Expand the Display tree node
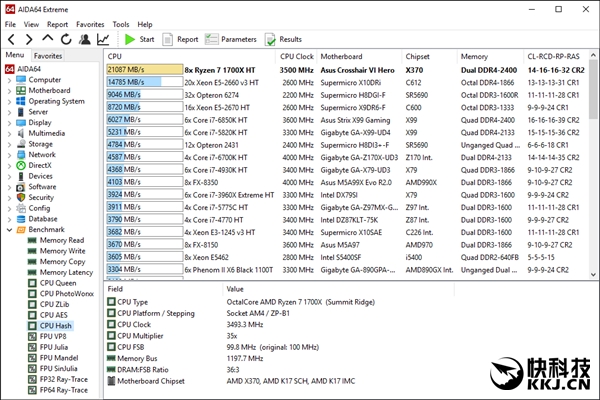 [9, 123]
